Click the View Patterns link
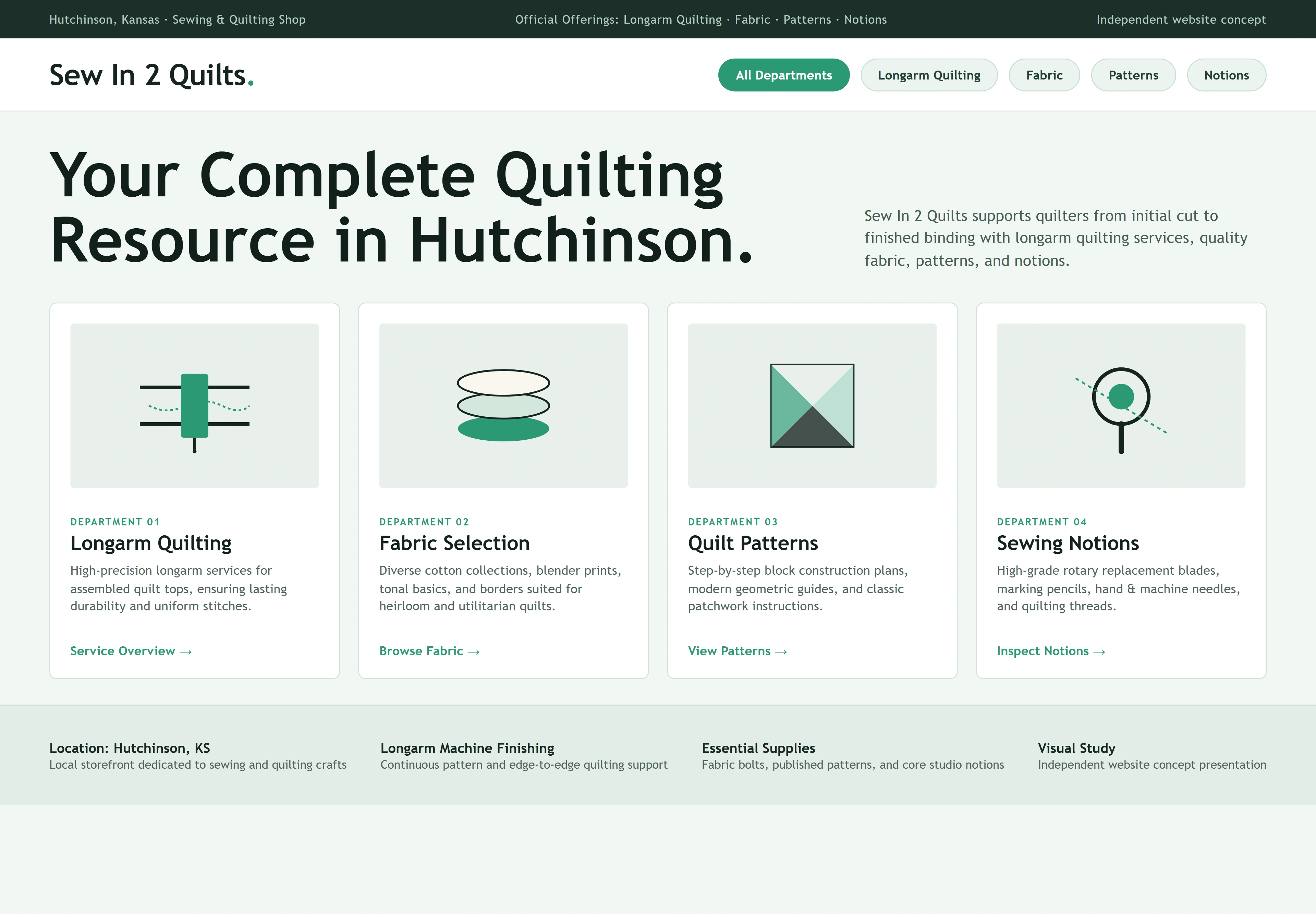The width and height of the screenshot is (1316, 914). (737, 651)
